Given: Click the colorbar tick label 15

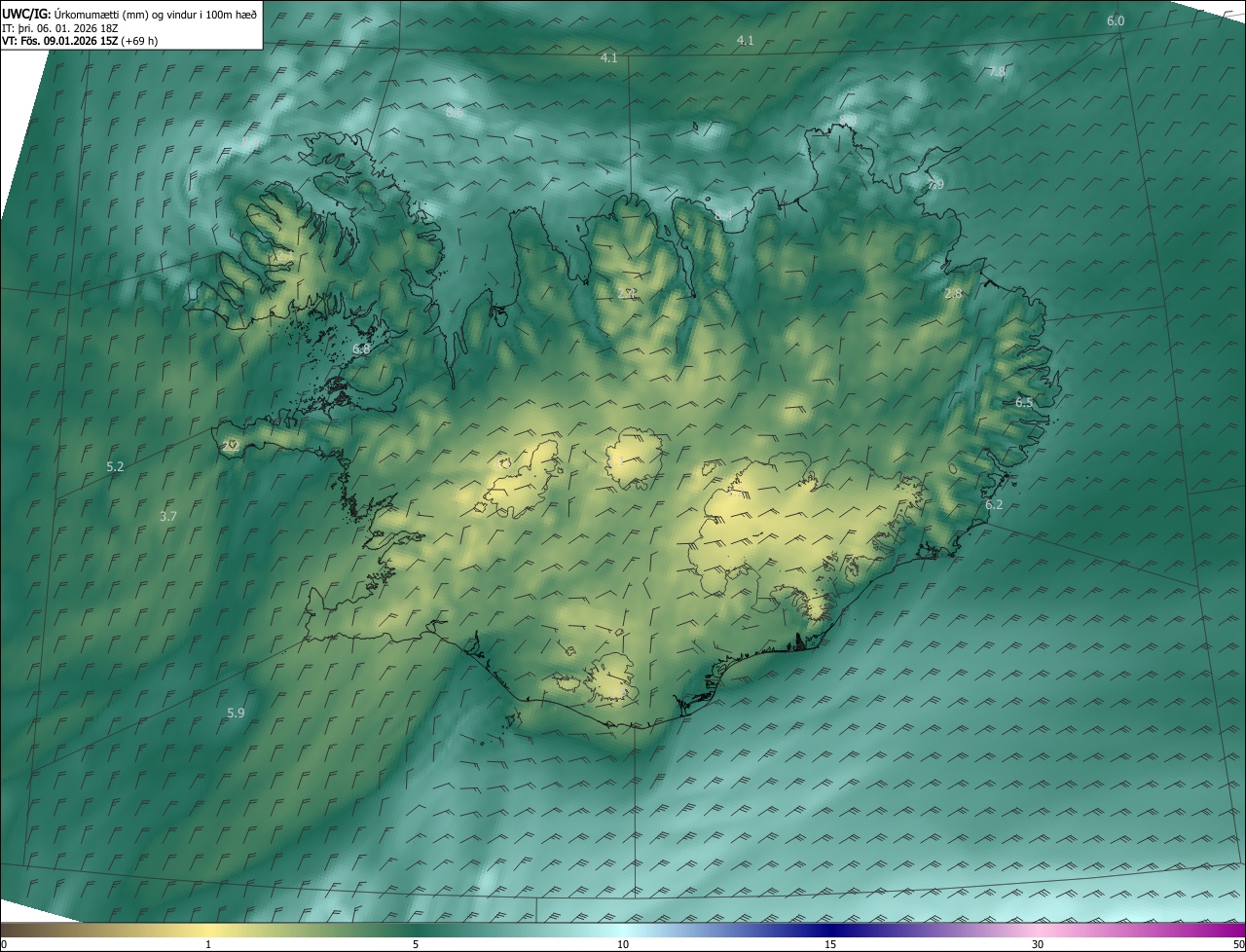Looking at the screenshot, I should click(830, 944).
